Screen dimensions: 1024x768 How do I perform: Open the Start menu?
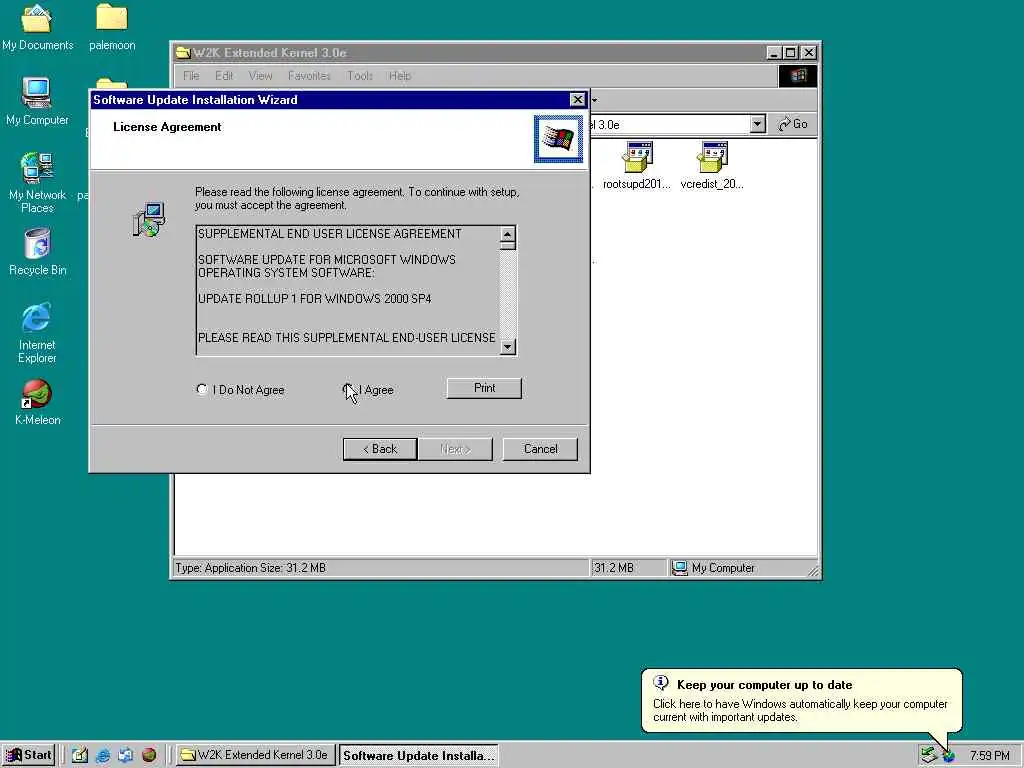(x=28, y=756)
